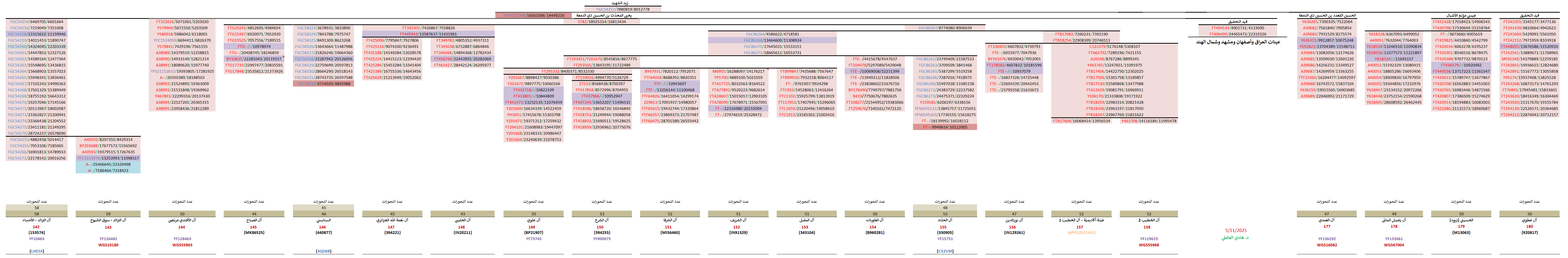Select the mutation count cell showing 59

click(x=108, y=214)
